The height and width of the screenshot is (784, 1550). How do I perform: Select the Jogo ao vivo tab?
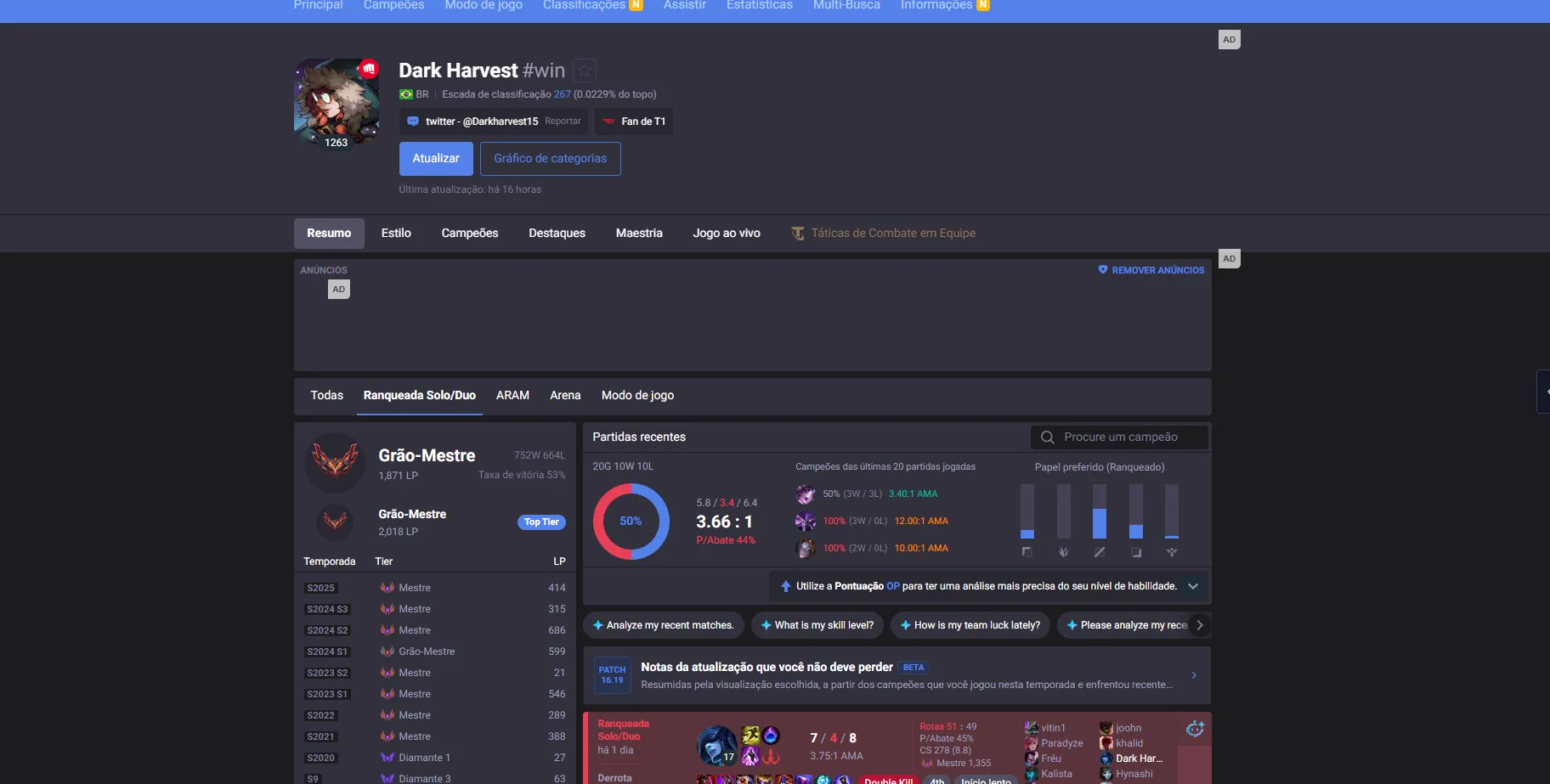[x=727, y=234]
